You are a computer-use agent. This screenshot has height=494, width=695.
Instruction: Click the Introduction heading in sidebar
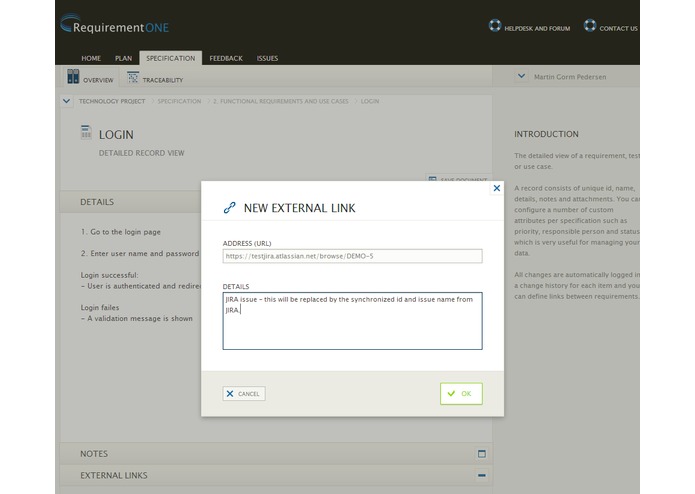546,134
